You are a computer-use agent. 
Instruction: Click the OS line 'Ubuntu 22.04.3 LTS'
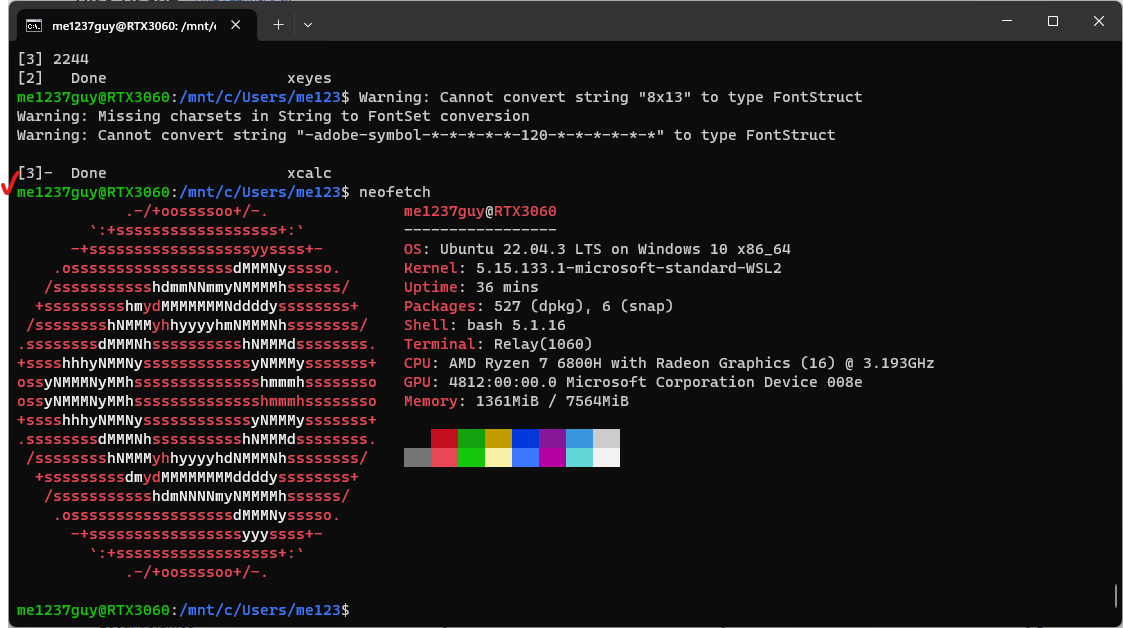pos(597,249)
